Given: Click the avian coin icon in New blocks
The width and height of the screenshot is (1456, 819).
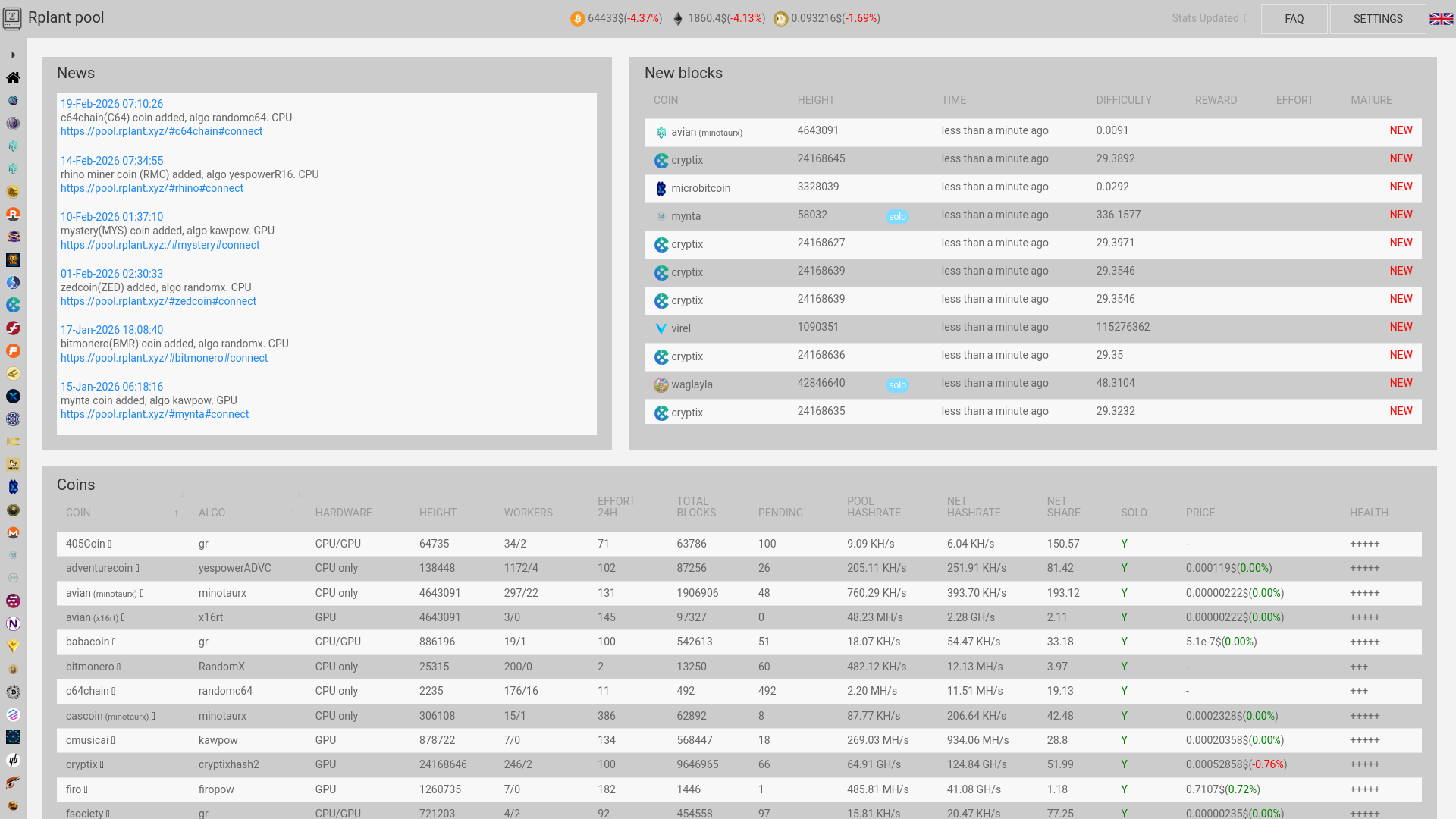Looking at the screenshot, I should click(661, 133).
